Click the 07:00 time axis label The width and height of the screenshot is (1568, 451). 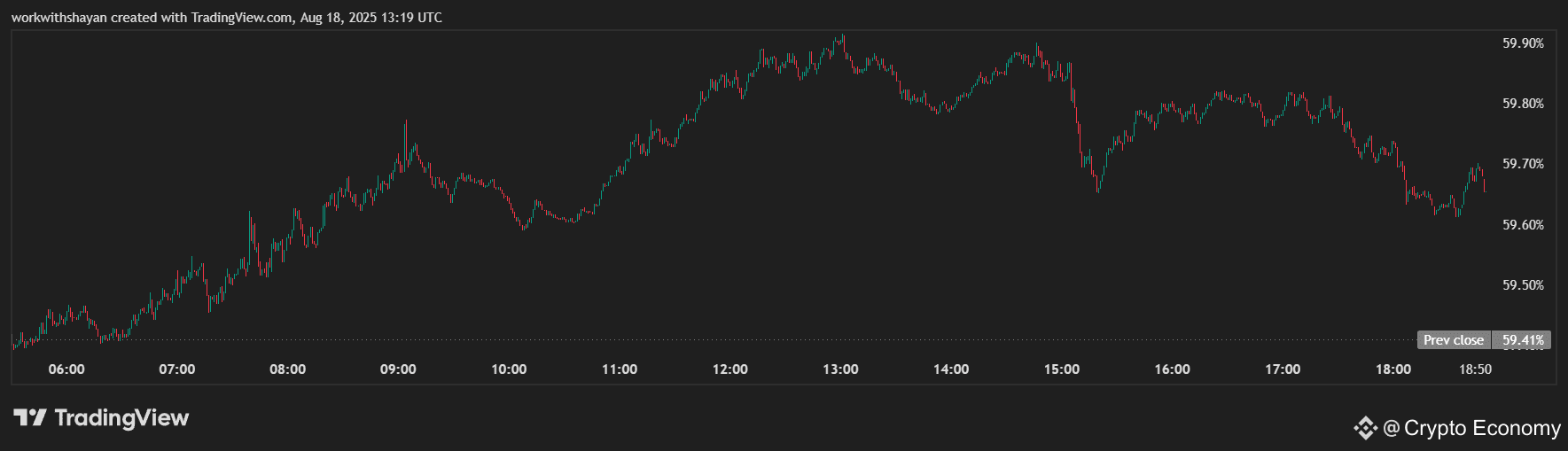(x=177, y=369)
